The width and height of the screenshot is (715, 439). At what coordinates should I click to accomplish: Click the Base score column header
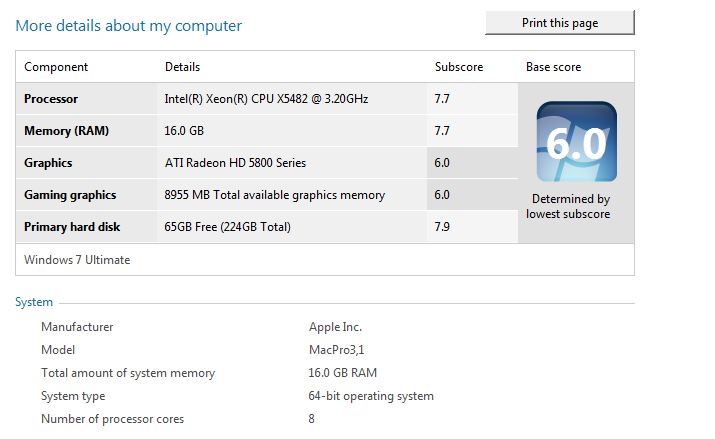pyautogui.click(x=554, y=67)
